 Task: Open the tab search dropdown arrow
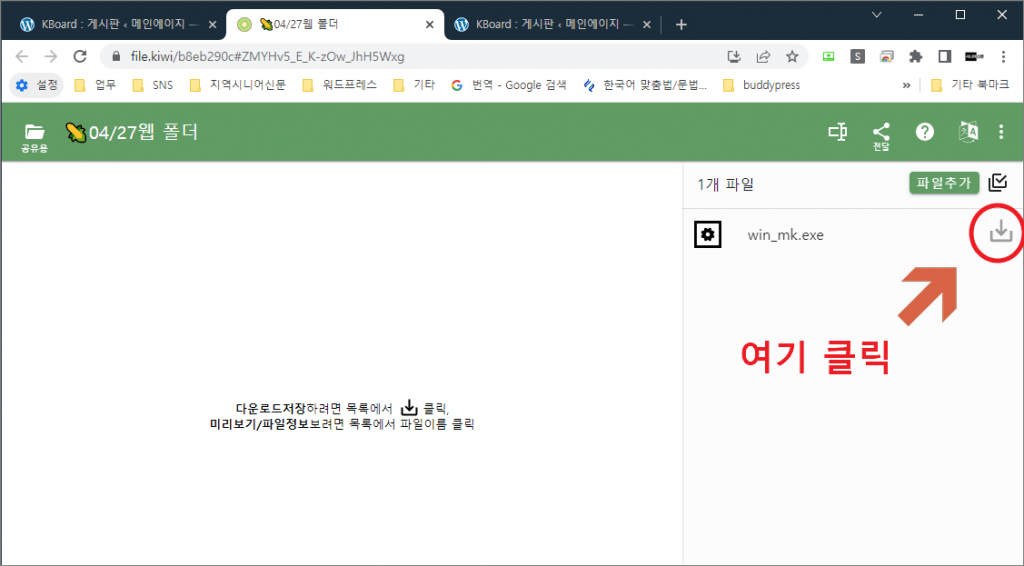click(x=876, y=14)
